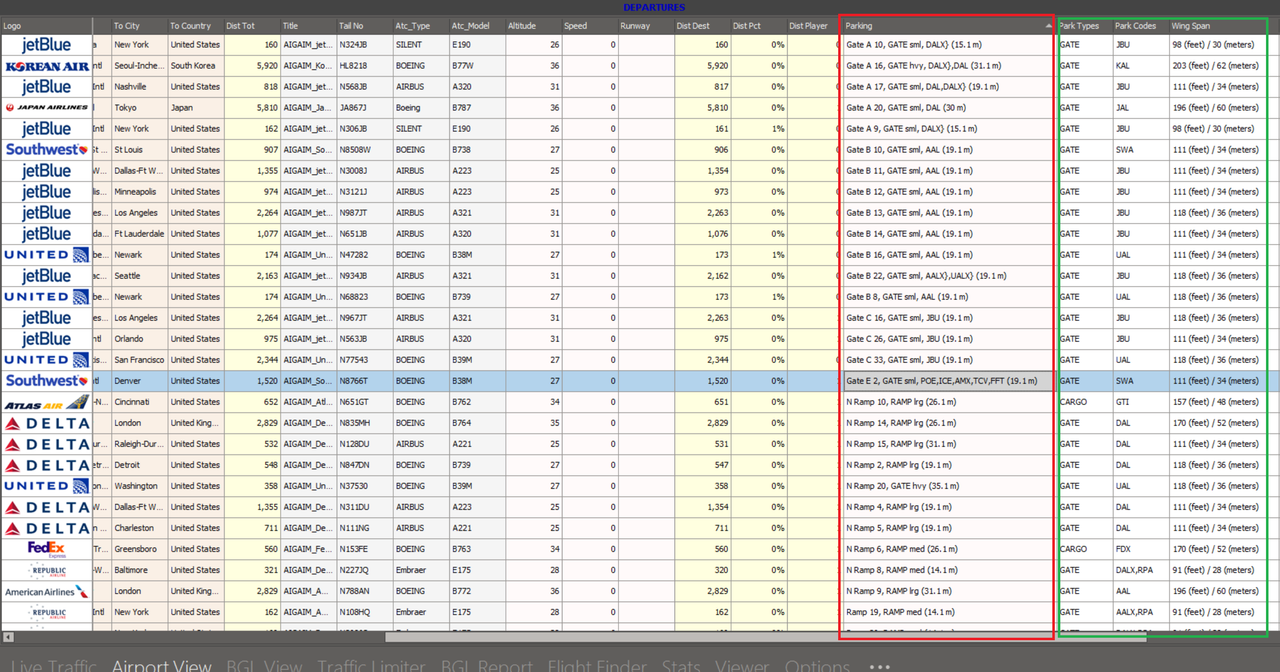Click the United logo in the San Francisco row
Image resolution: width=1280 pixels, height=672 pixels.
[x=46, y=360]
